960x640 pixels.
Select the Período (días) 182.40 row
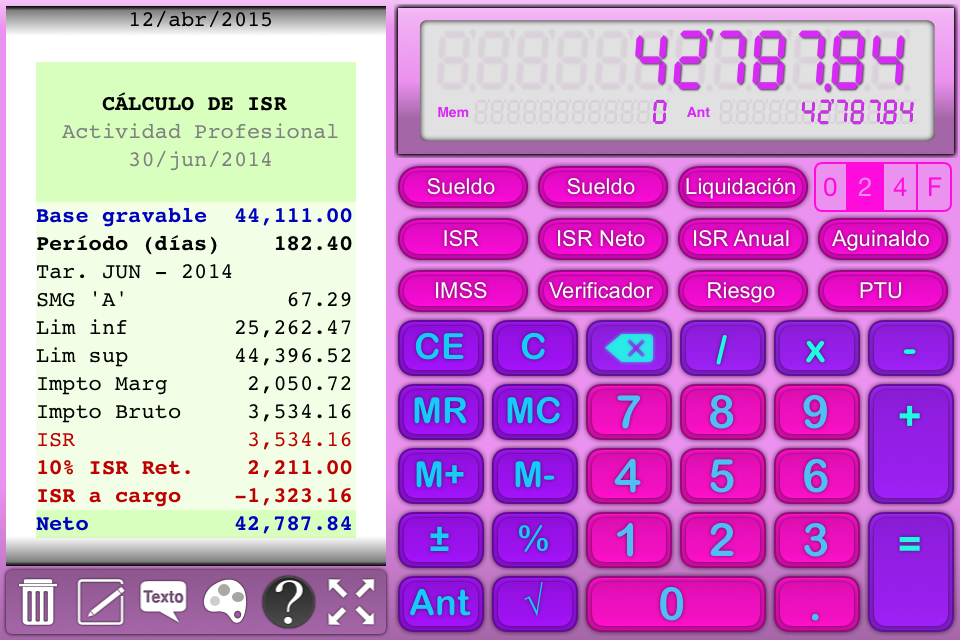(195, 244)
